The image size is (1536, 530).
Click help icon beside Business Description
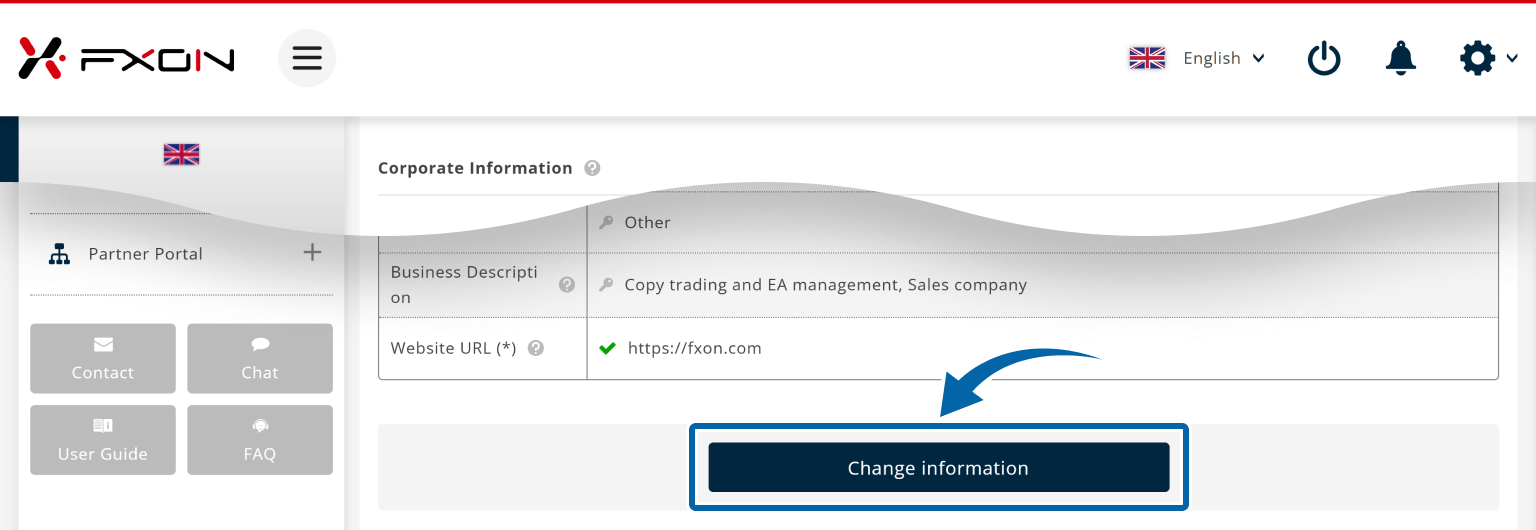click(567, 285)
